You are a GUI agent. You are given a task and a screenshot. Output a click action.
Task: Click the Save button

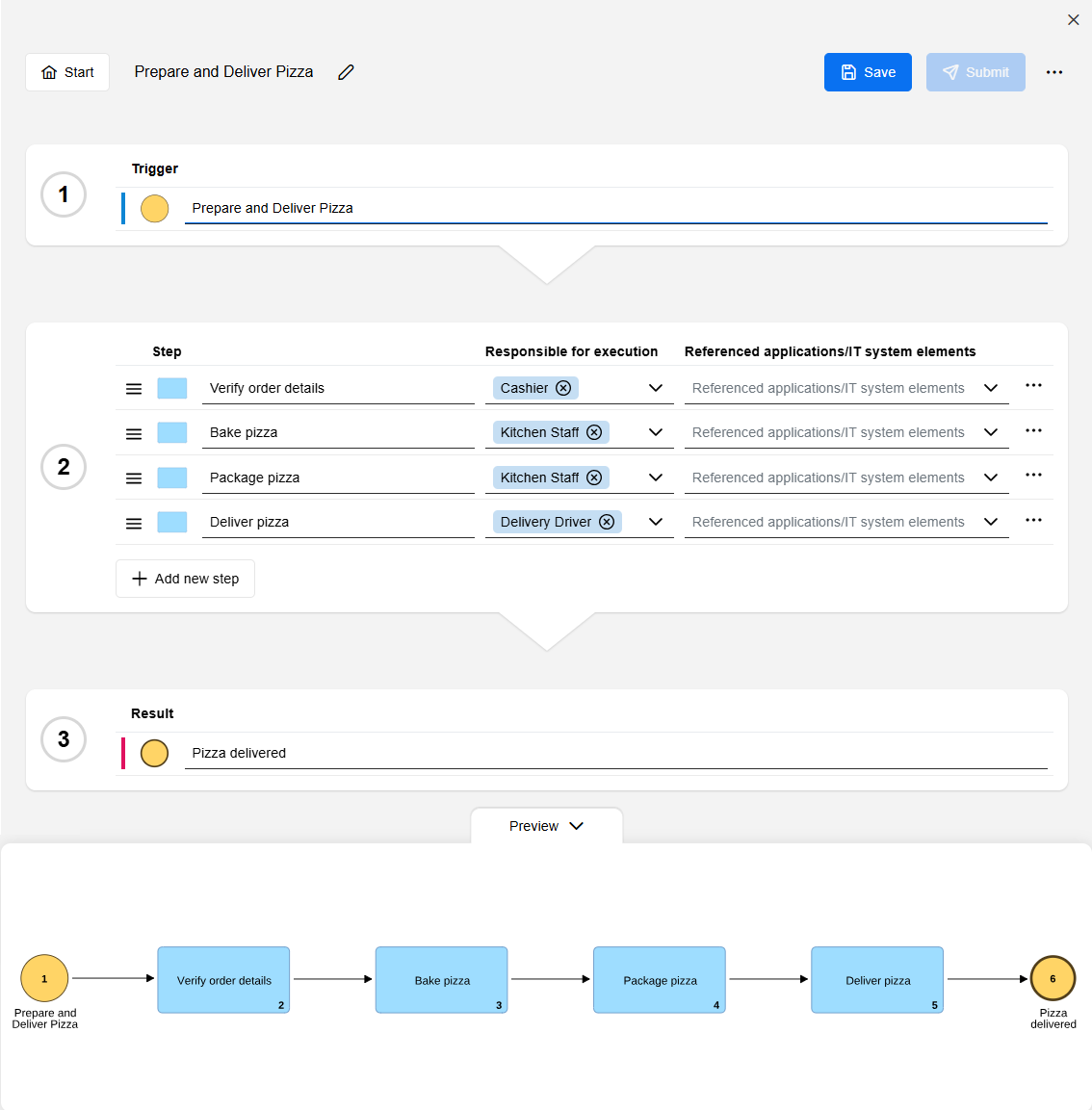point(868,72)
